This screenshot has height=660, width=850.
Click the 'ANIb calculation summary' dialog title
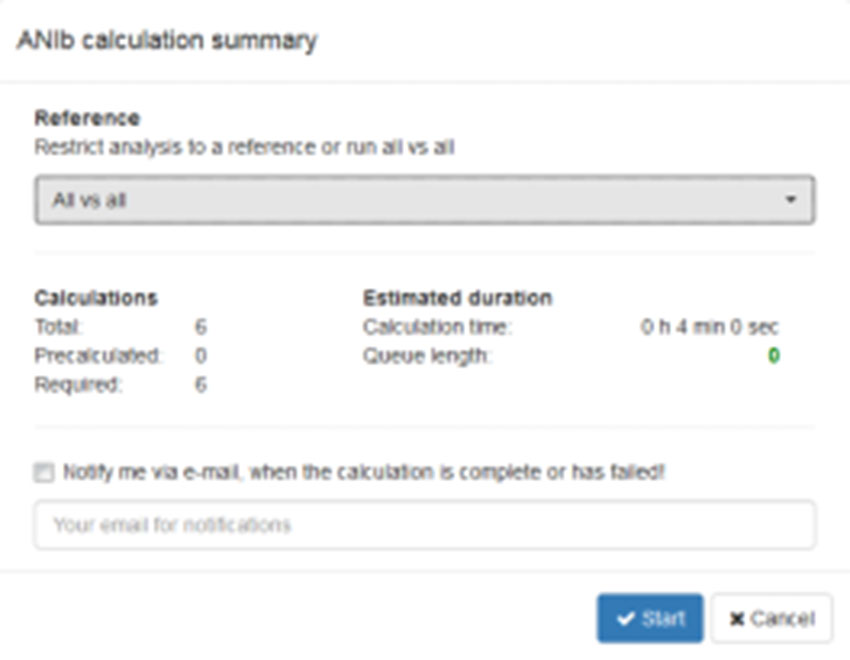(x=167, y=41)
